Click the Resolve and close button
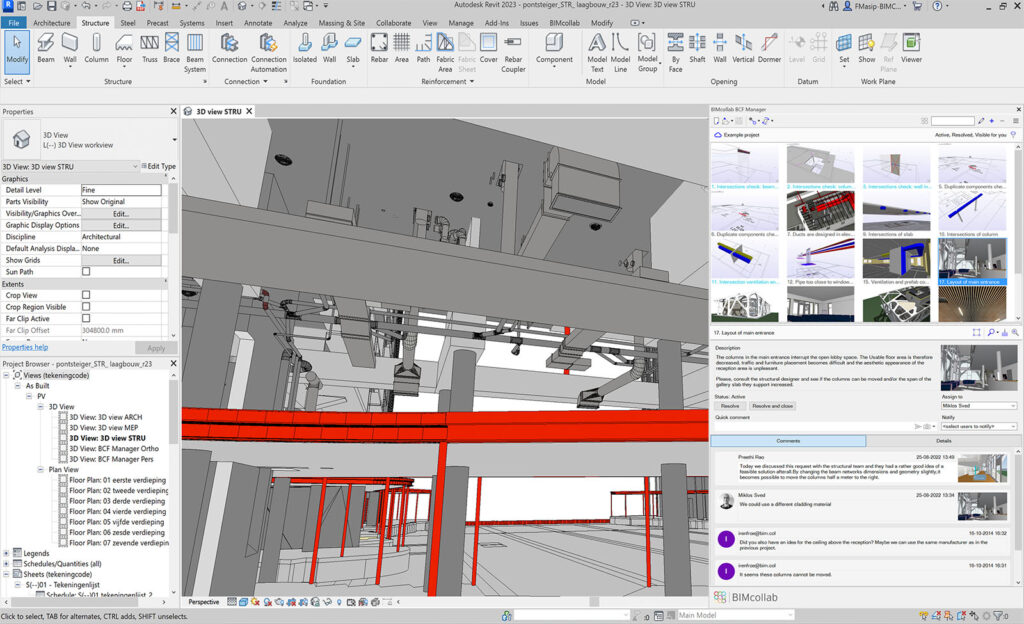 click(772, 406)
